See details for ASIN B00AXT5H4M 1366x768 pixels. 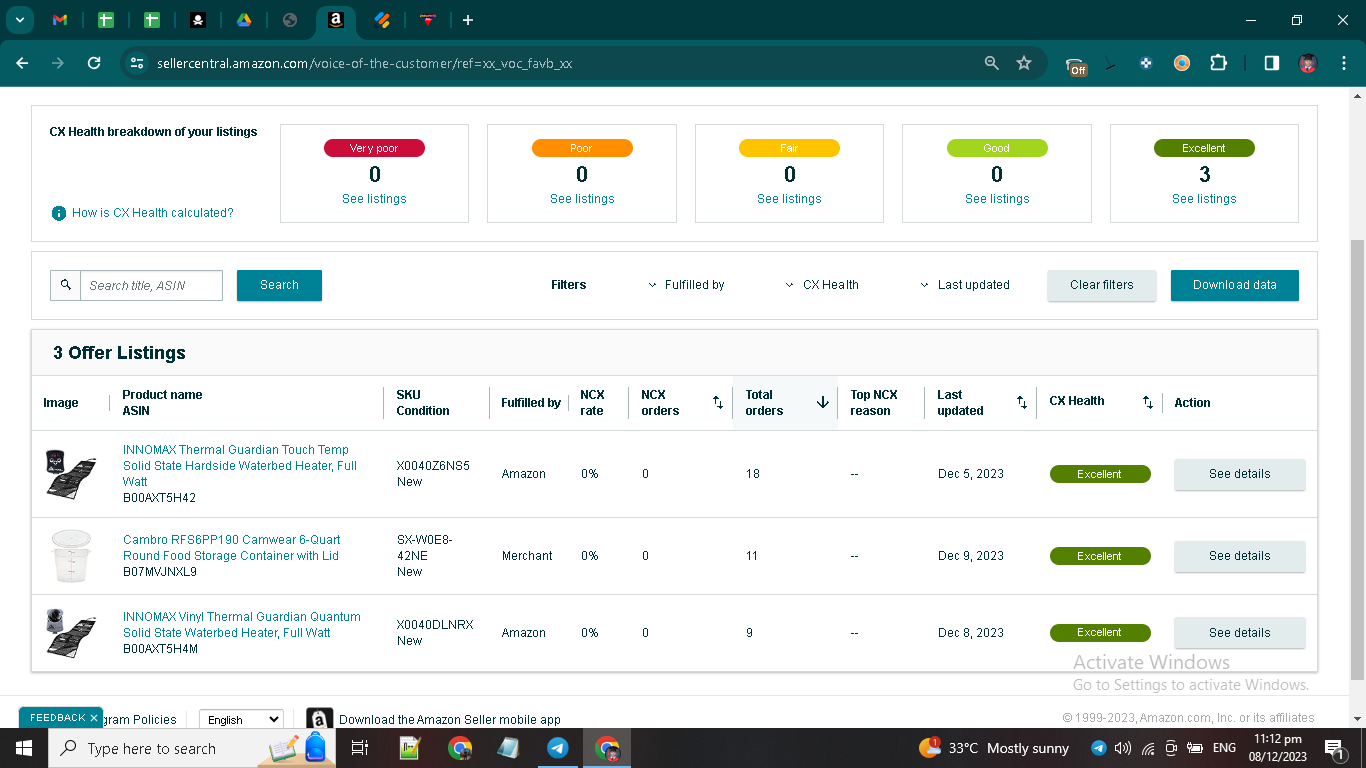[x=1240, y=633]
